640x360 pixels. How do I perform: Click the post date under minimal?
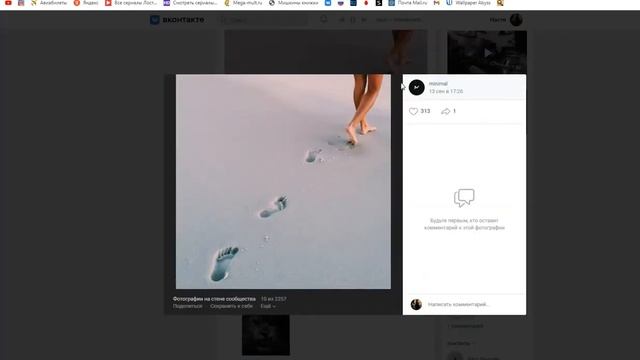point(446,91)
